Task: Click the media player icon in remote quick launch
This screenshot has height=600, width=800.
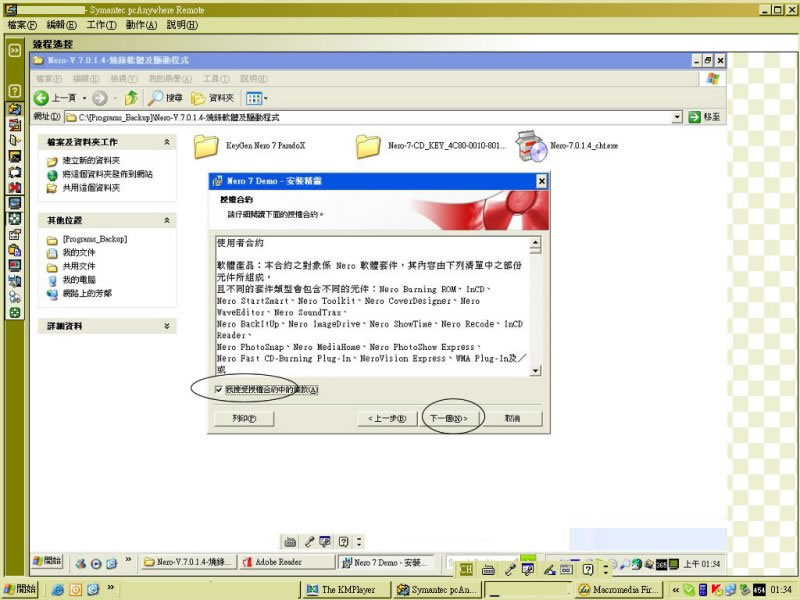Action: (x=96, y=563)
